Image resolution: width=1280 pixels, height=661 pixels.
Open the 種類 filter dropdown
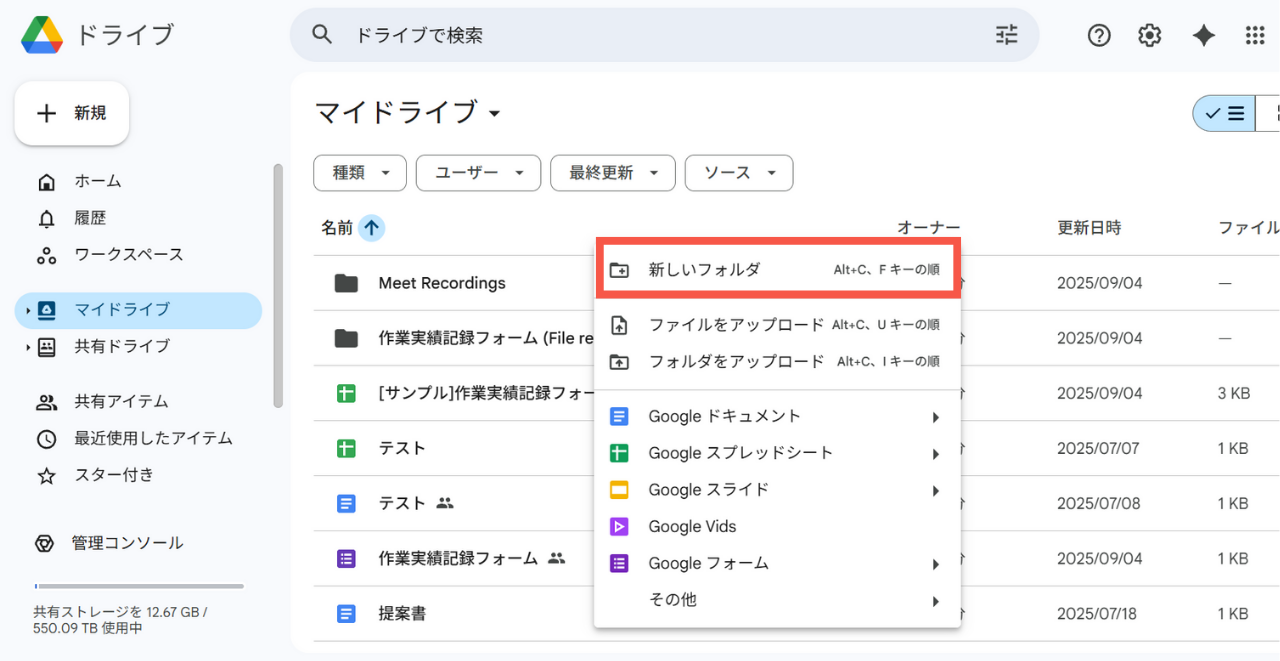point(359,172)
